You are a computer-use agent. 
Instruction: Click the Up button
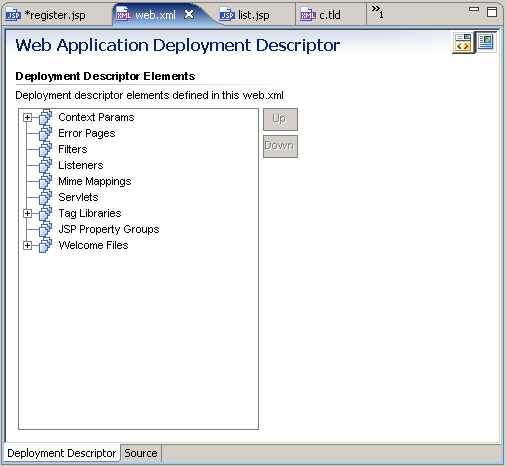(x=280, y=119)
